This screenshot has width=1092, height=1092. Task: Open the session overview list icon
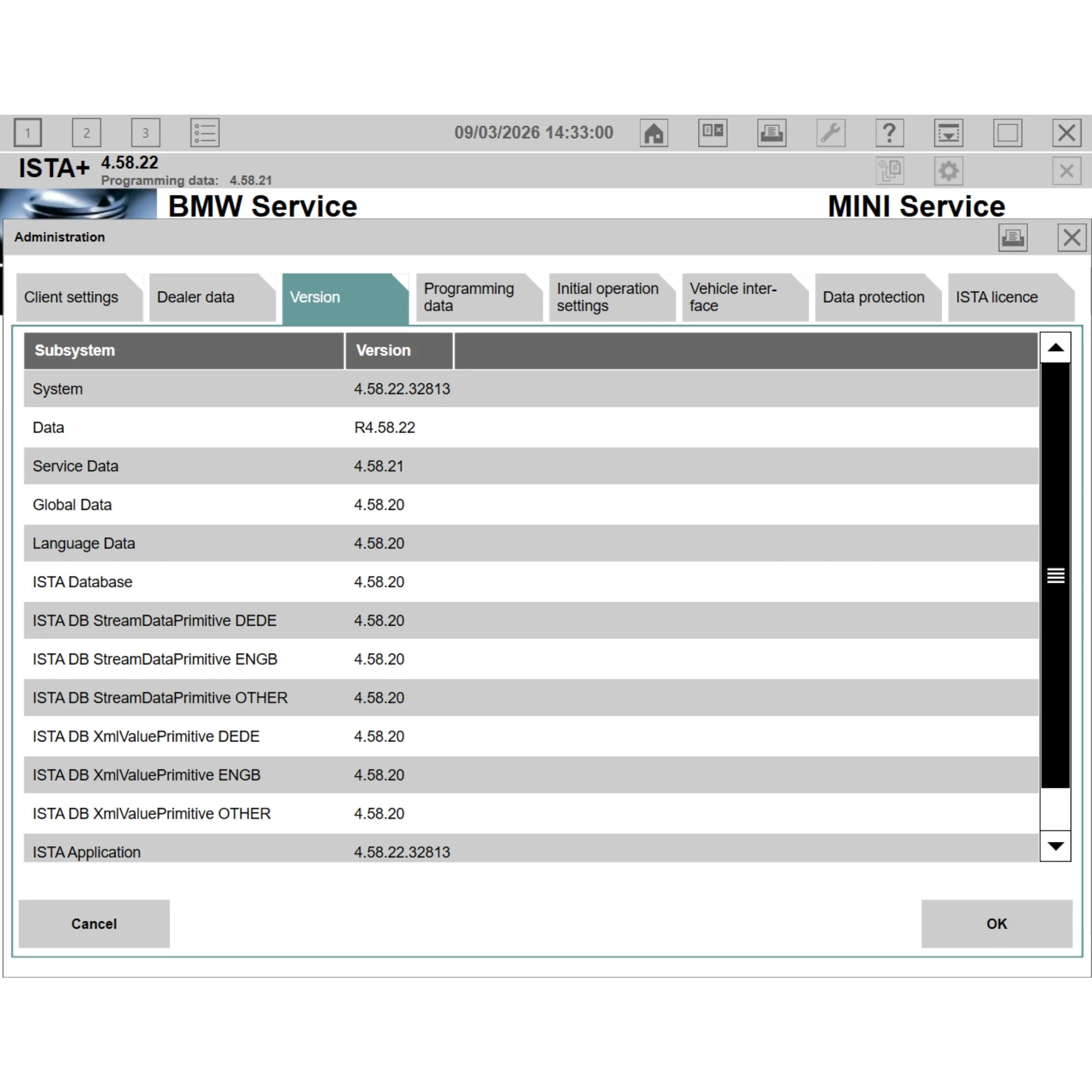point(205,132)
